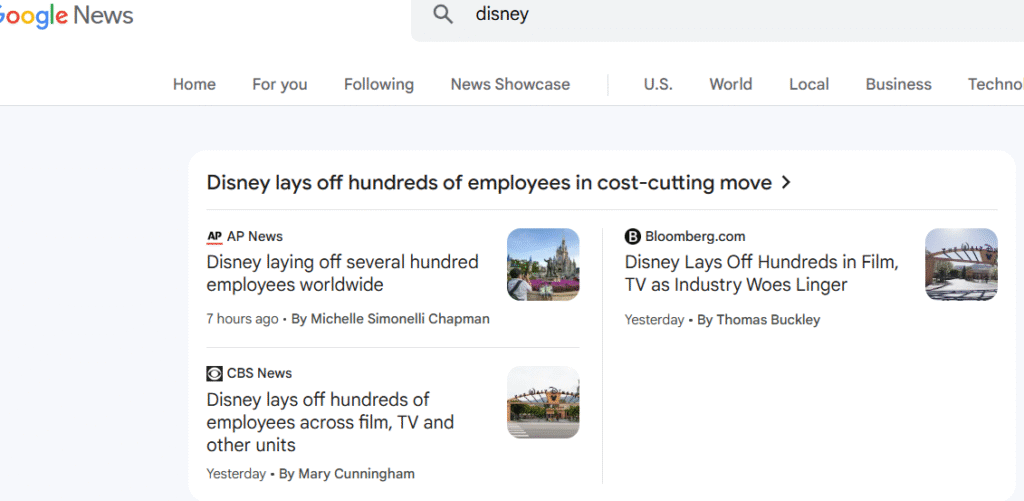Viewport: 1024px width, 501px height.
Task: Click the AP News source logo icon
Action: click(214, 236)
